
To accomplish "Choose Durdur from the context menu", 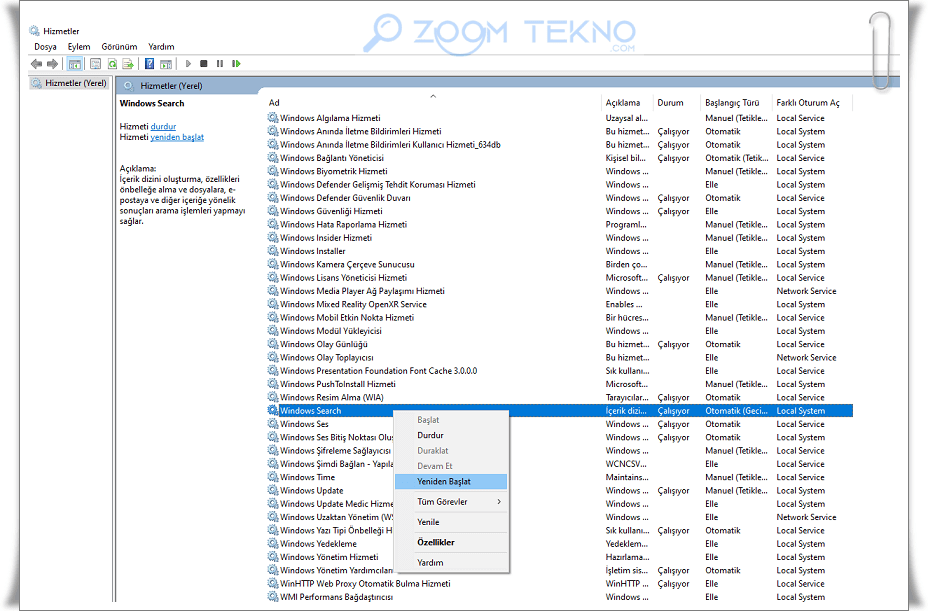I will (x=451, y=435).
